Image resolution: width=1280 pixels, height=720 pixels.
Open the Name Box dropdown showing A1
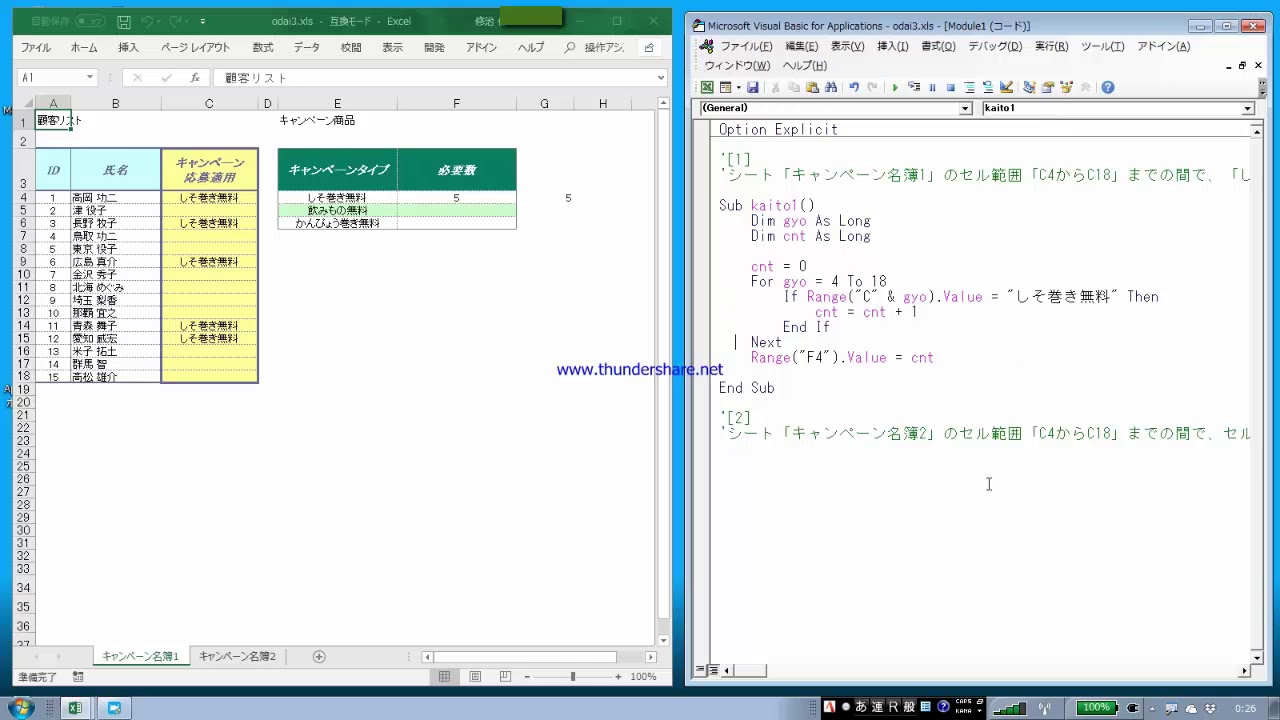point(89,78)
